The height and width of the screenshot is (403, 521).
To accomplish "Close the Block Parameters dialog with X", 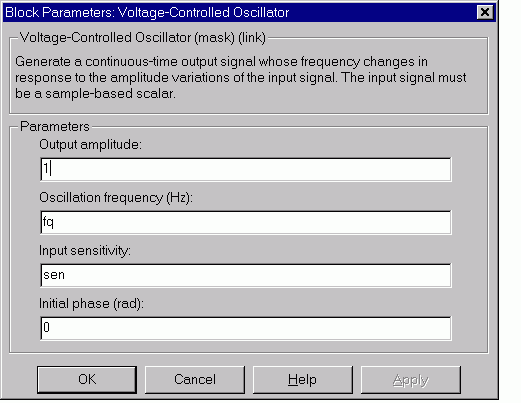I will (x=485, y=12).
